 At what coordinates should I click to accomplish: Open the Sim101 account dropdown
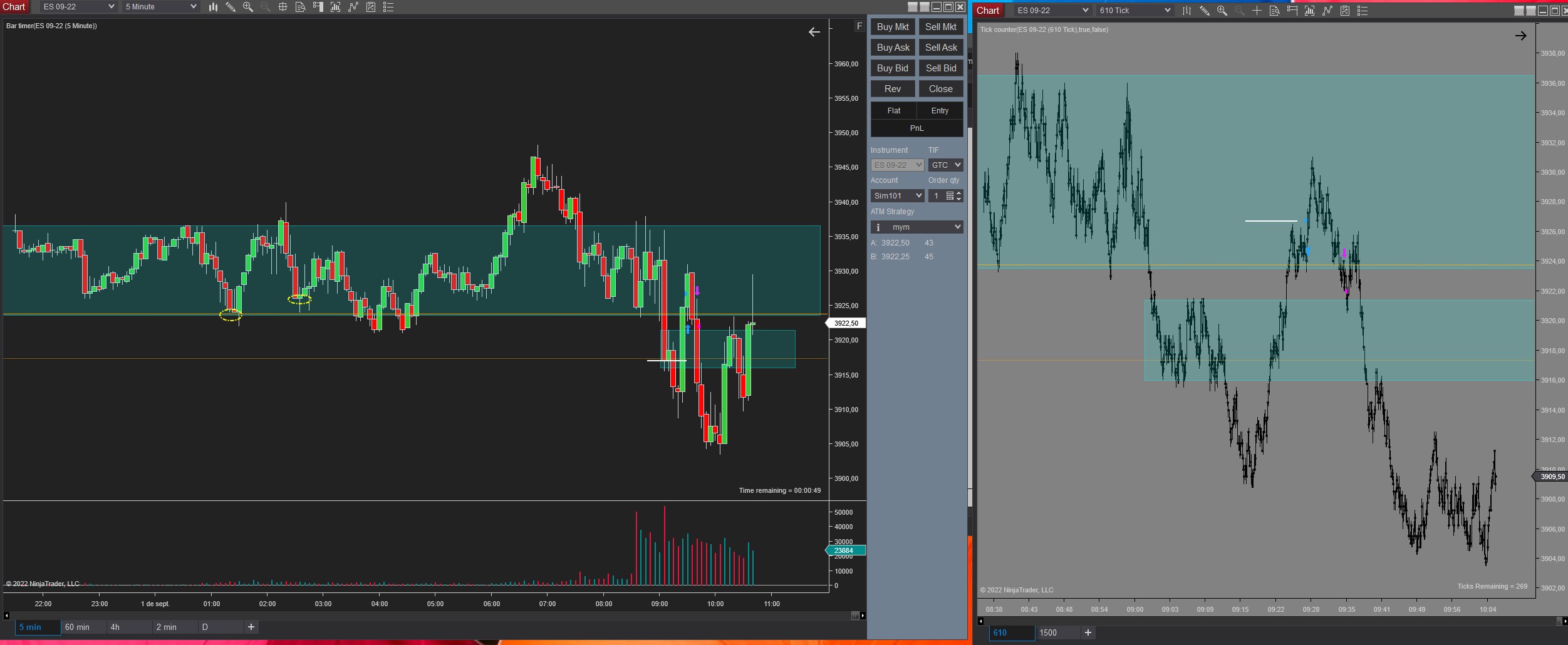pos(898,196)
